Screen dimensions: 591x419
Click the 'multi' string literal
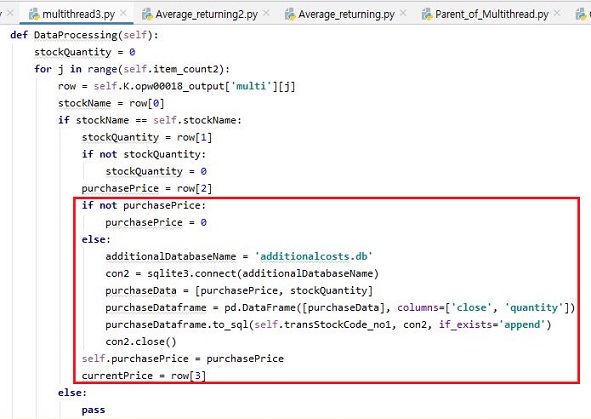tap(251, 86)
